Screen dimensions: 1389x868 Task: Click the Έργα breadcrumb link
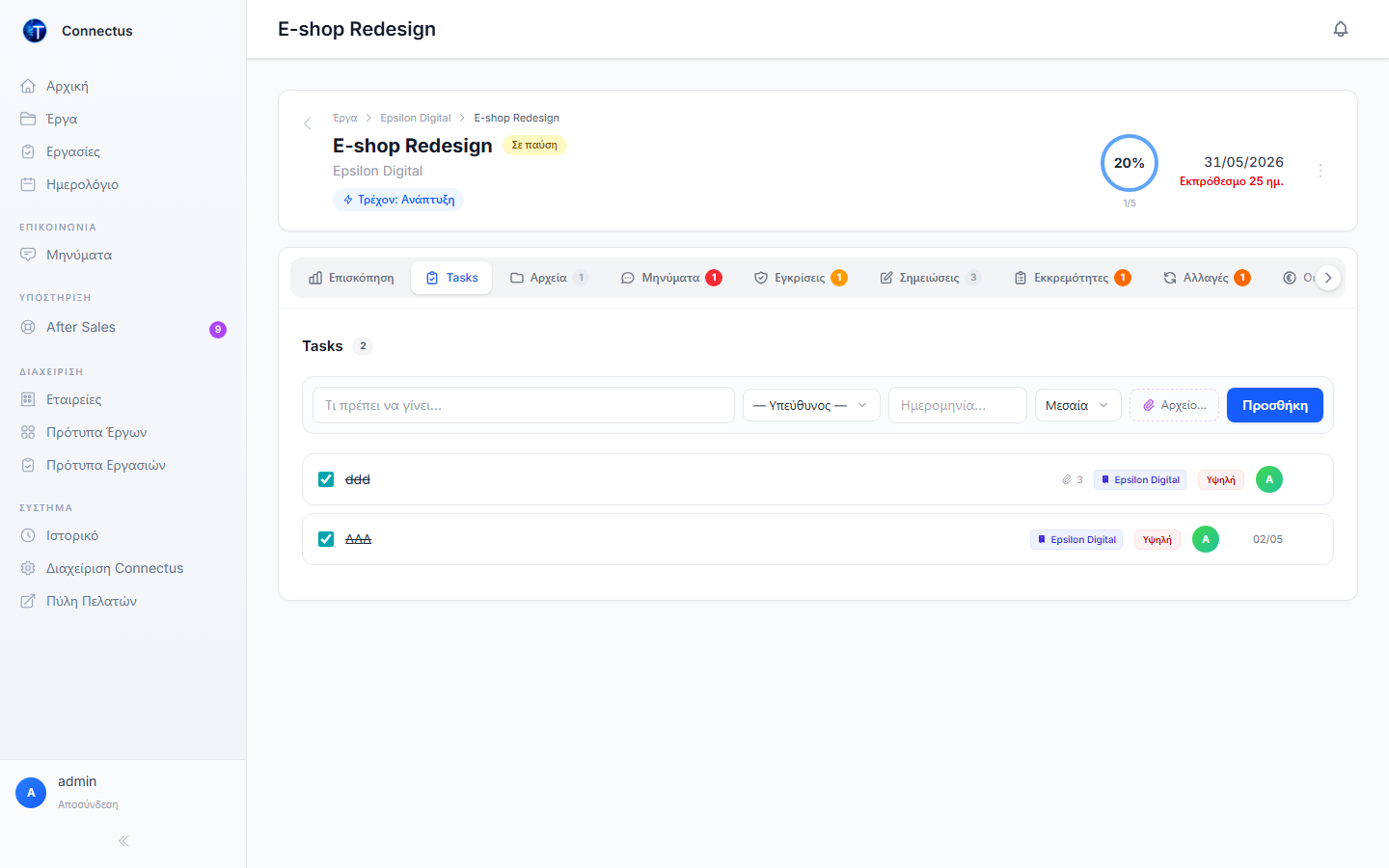[344, 118]
